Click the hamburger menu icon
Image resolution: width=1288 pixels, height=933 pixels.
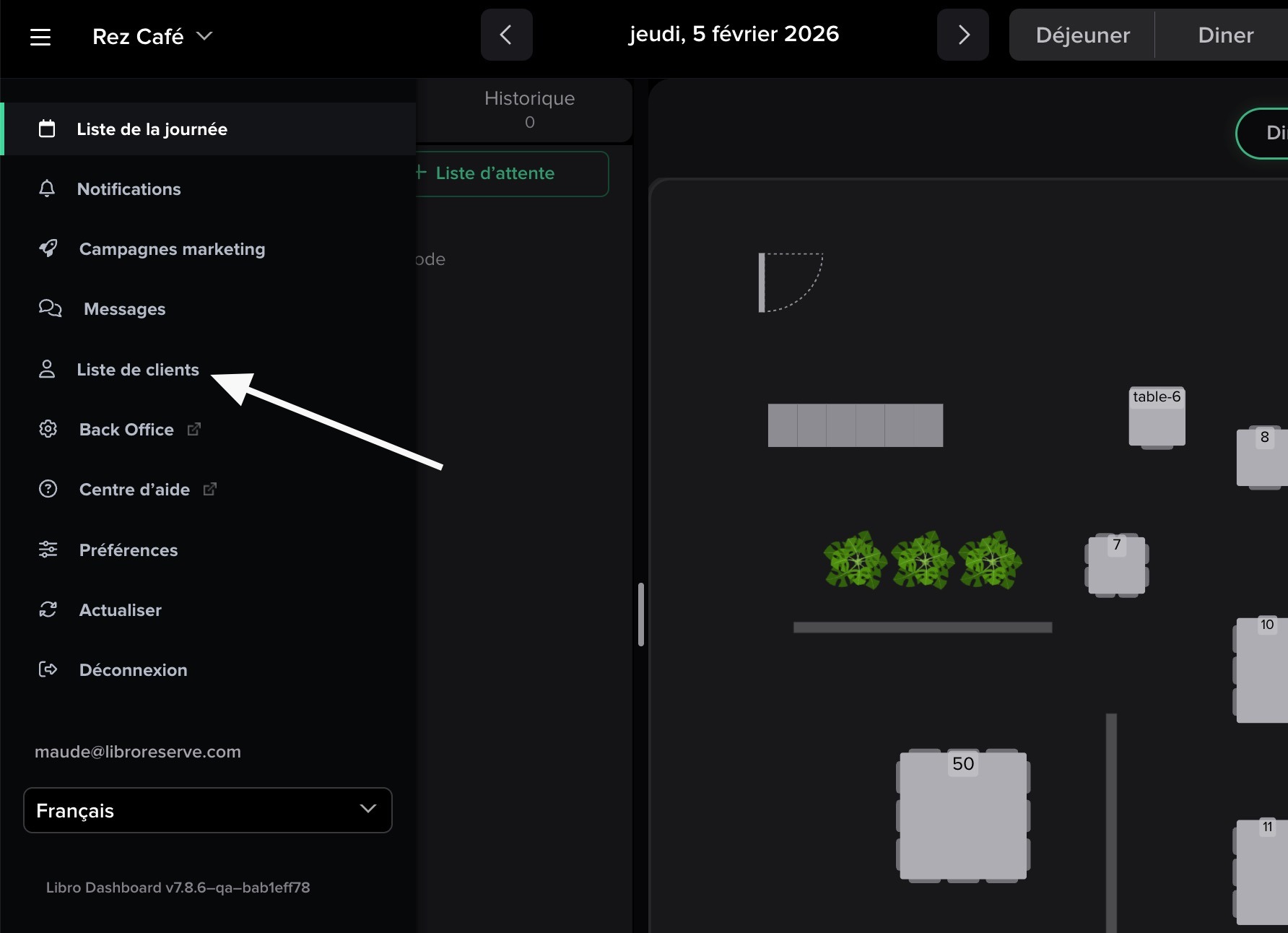point(40,37)
